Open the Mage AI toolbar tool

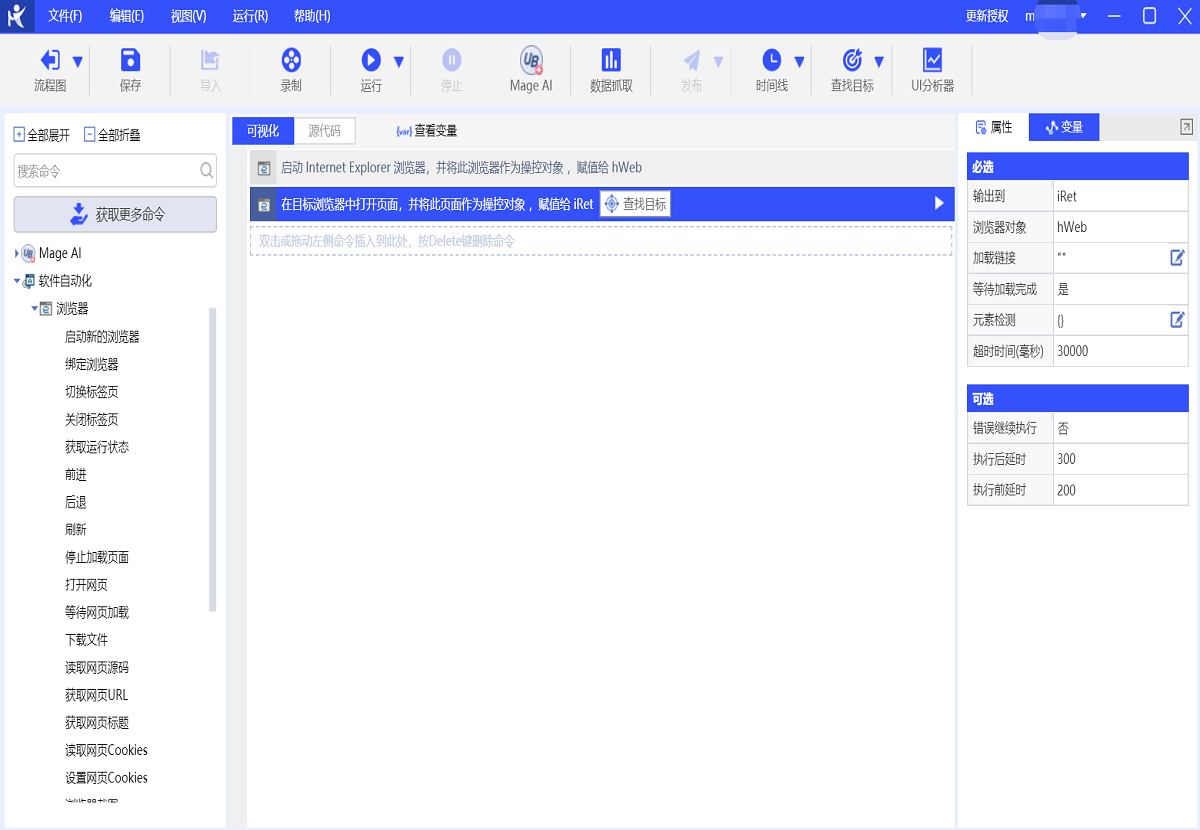tap(530, 61)
